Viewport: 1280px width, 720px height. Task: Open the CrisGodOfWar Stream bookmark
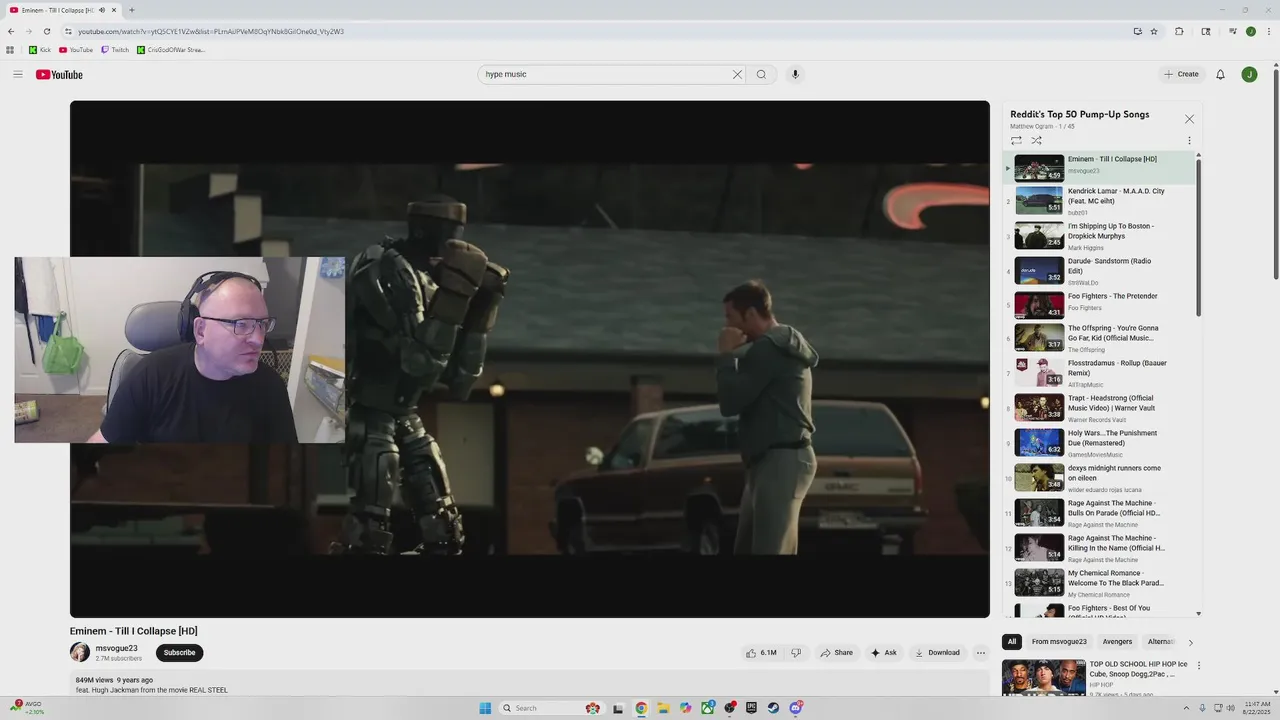(x=171, y=50)
